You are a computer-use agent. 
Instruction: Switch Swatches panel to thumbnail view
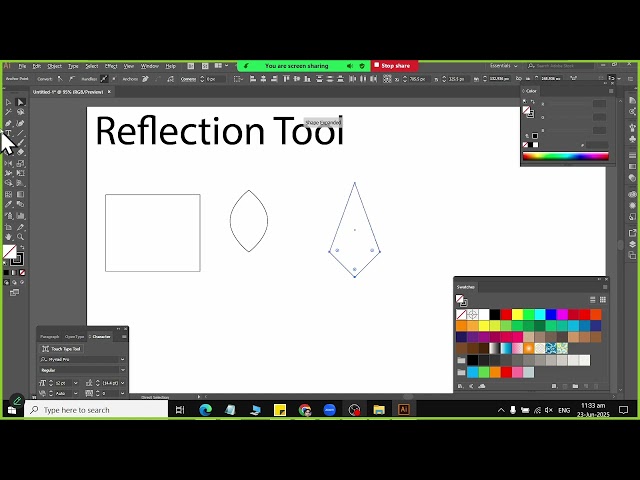tap(603, 300)
